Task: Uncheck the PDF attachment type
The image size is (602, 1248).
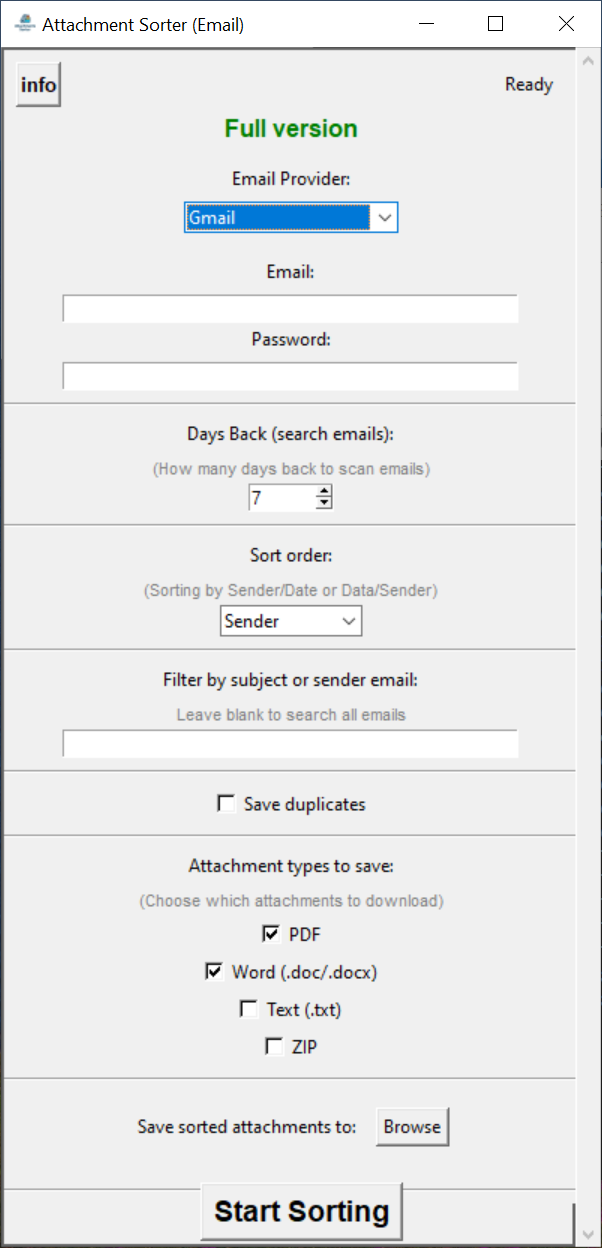Action: click(271, 934)
